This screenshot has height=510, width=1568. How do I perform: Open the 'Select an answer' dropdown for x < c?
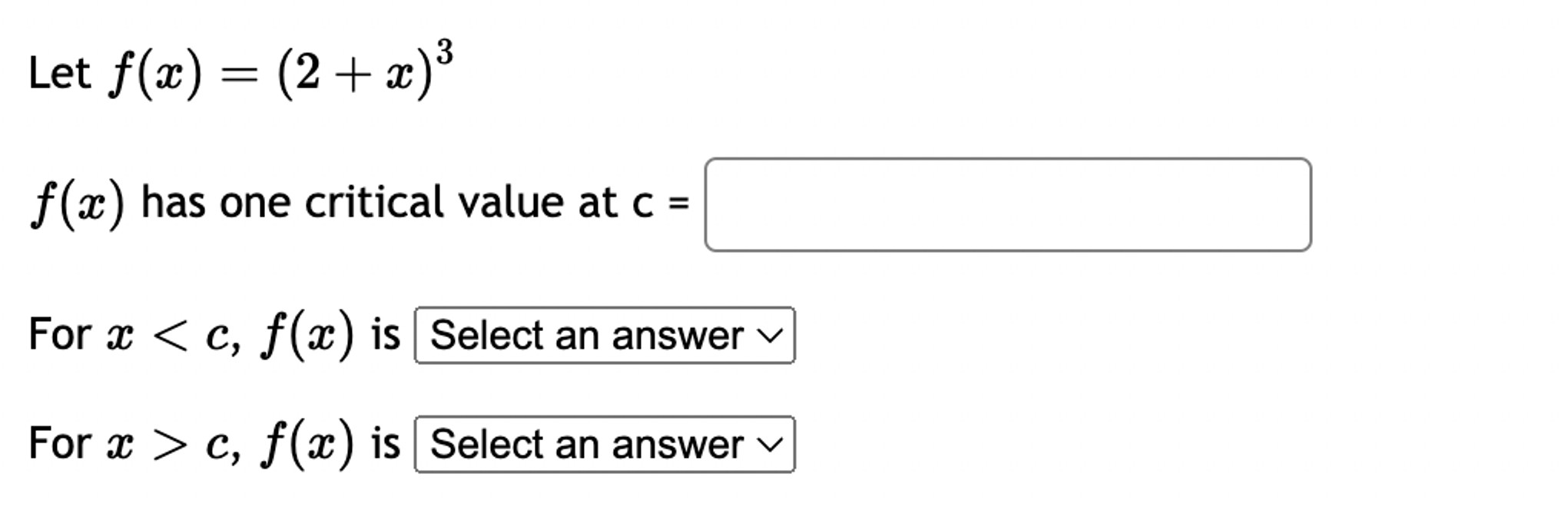[603, 336]
